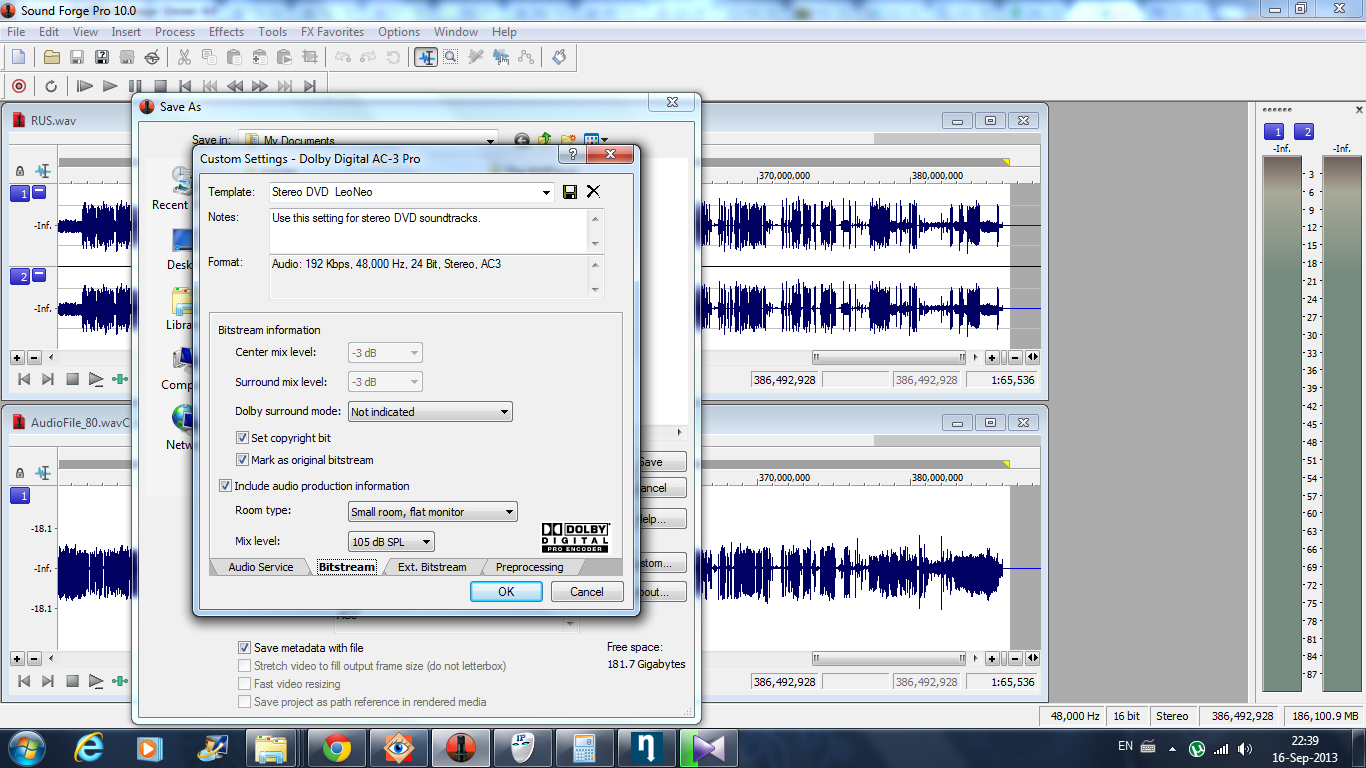Click Play All in the transport toolbar

(x=85, y=86)
